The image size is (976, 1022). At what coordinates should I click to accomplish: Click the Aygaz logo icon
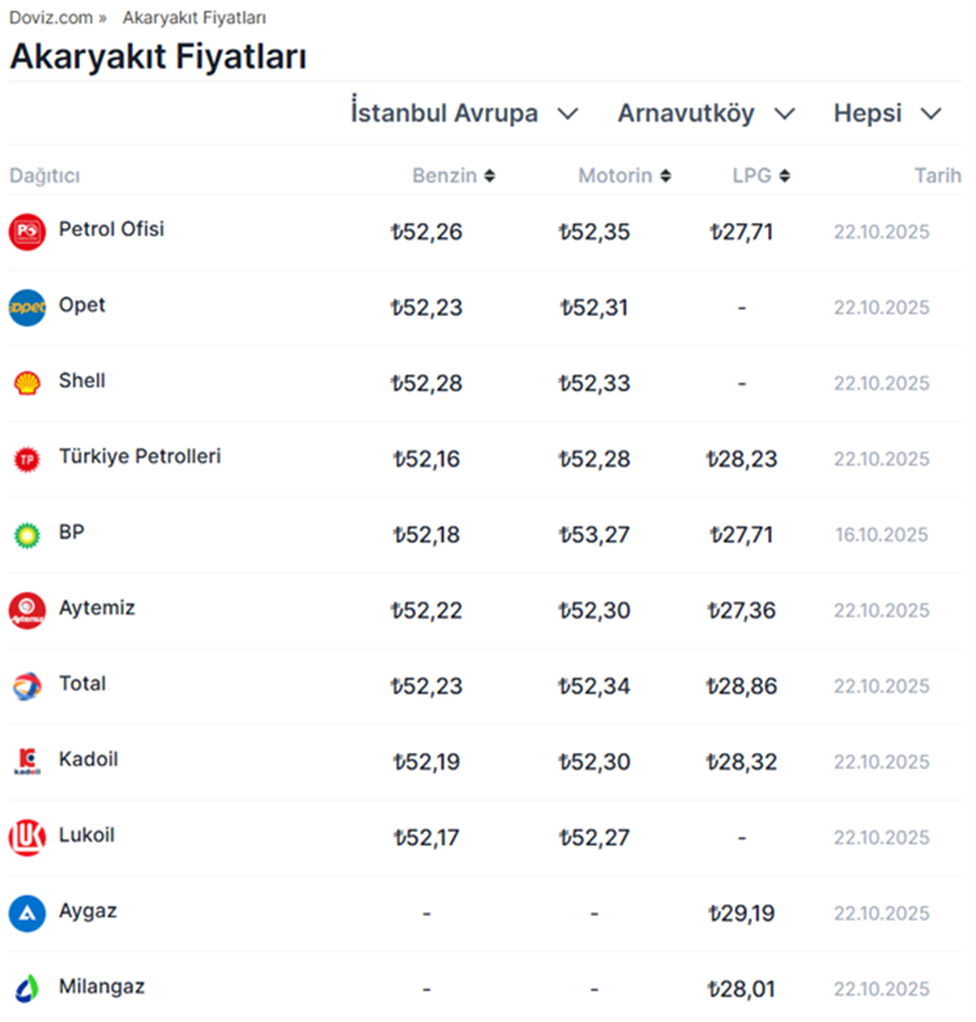pyautogui.click(x=27, y=913)
